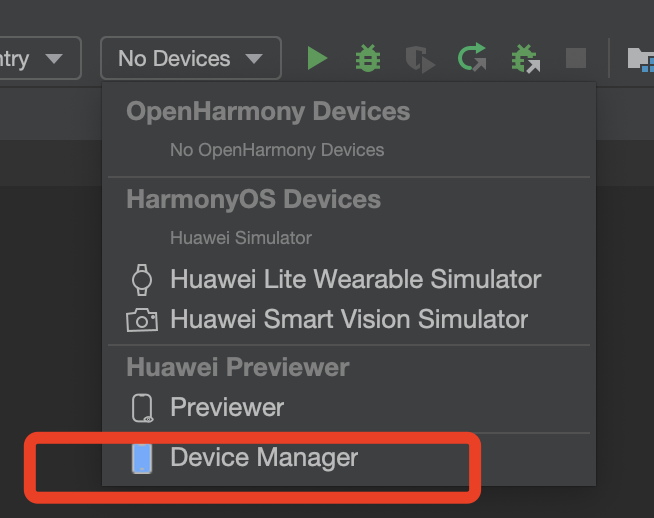Click the green Run play button
654x518 pixels.
click(x=317, y=59)
